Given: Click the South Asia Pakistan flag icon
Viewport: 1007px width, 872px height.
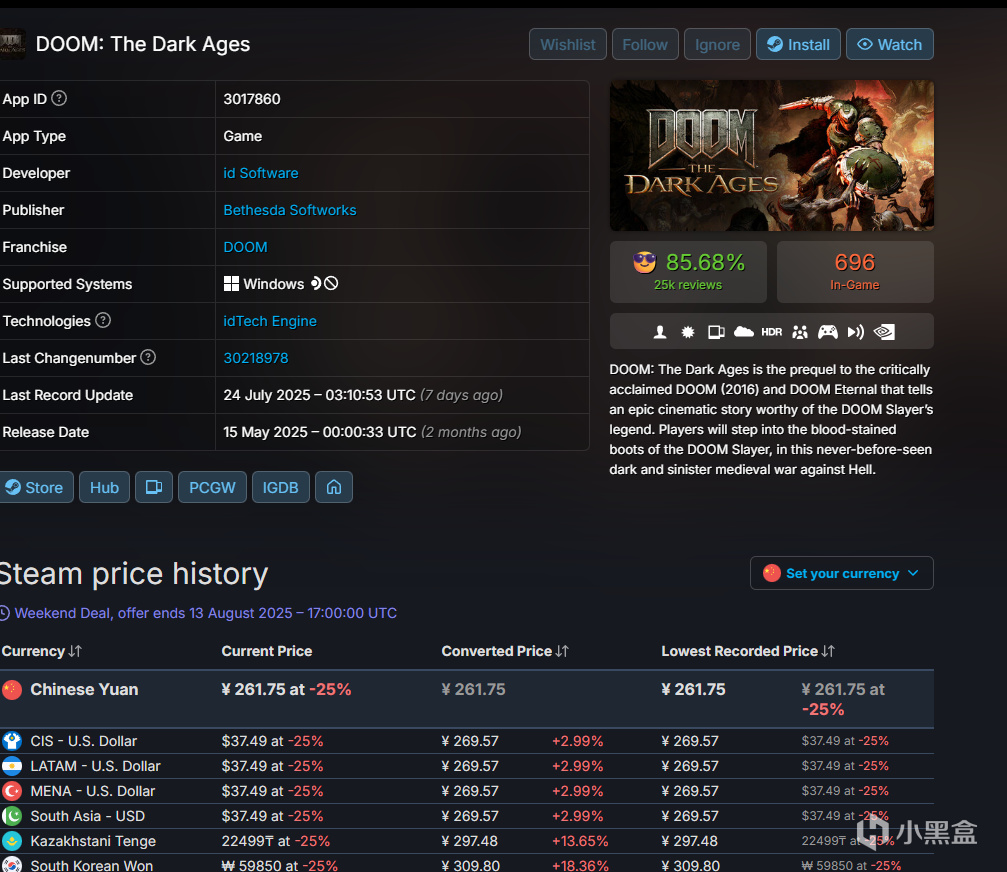Looking at the screenshot, I should click(x=11, y=816).
